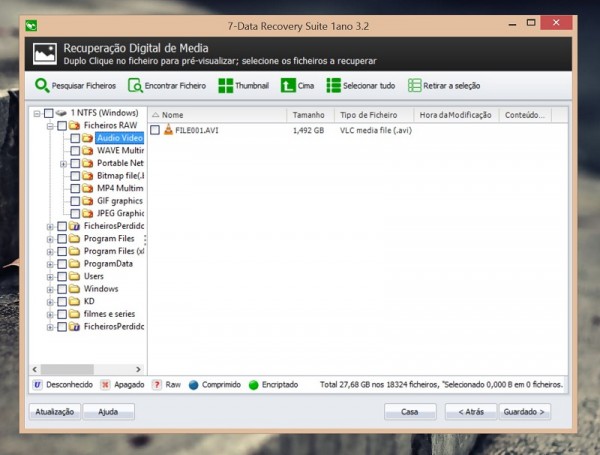Expand the Windows node

[x=50, y=289]
